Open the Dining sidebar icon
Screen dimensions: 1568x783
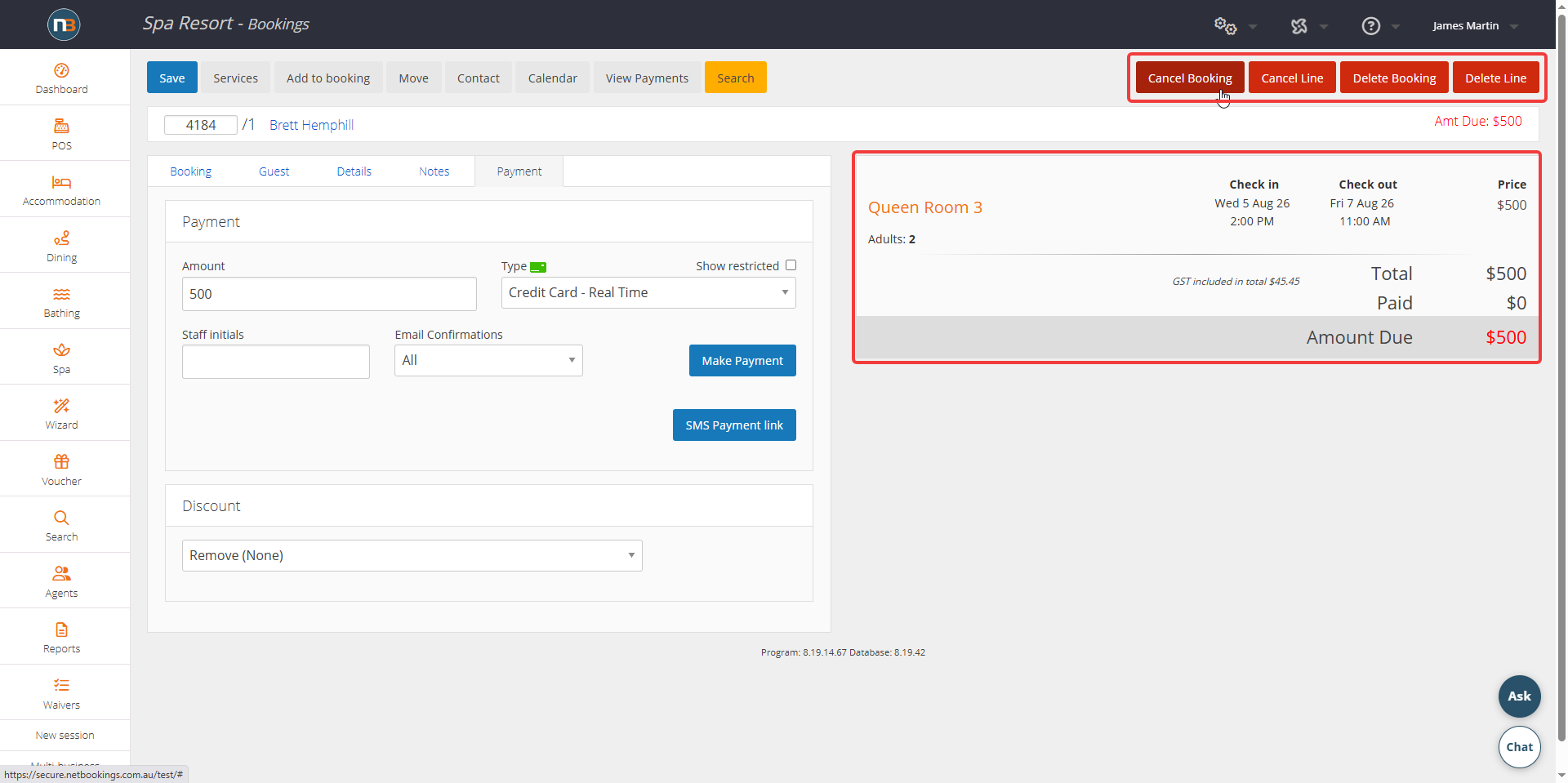pos(61,238)
